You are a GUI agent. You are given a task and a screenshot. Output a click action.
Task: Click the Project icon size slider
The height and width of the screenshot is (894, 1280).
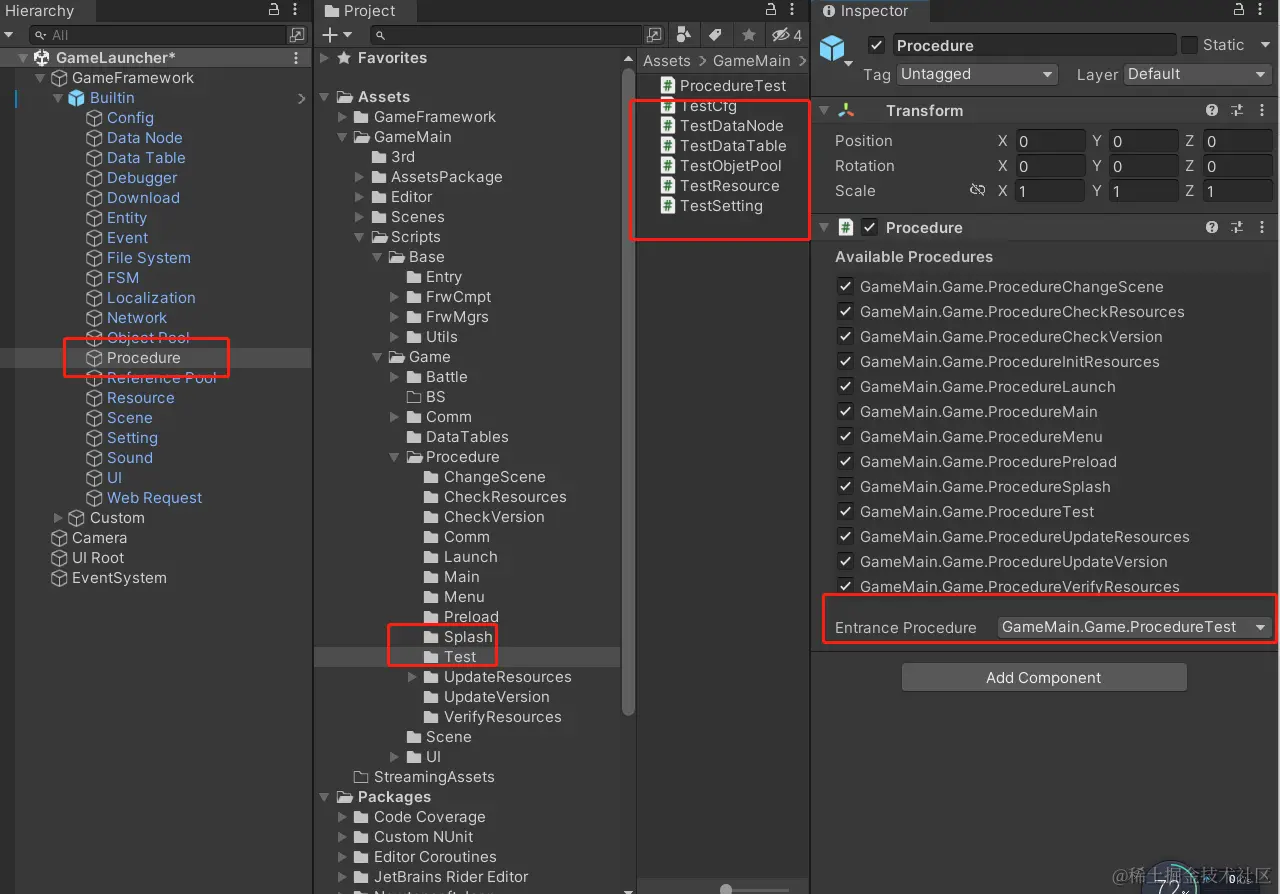[x=726, y=888]
